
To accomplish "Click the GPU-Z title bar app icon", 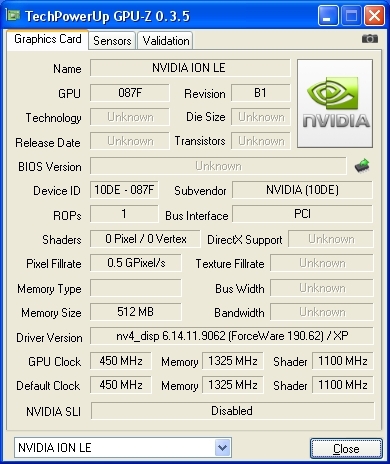I will (13, 15).
